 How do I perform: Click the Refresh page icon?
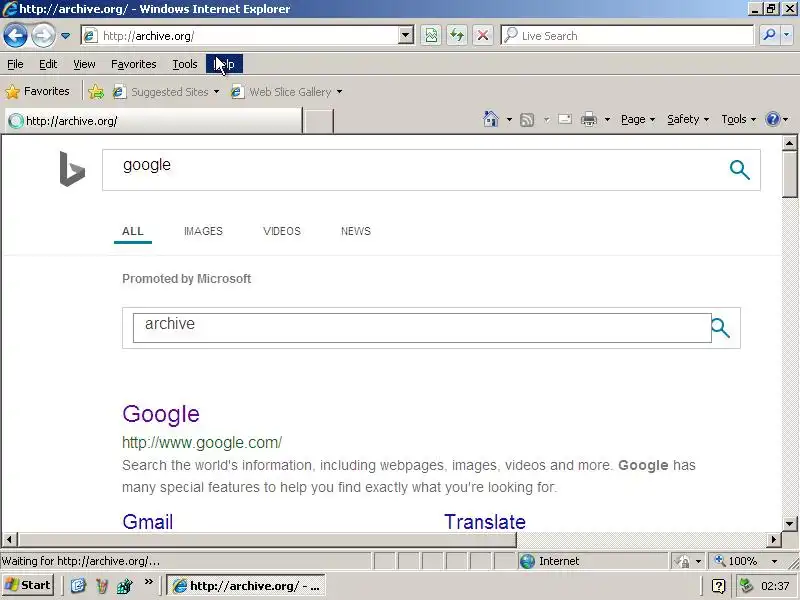(457, 36)
